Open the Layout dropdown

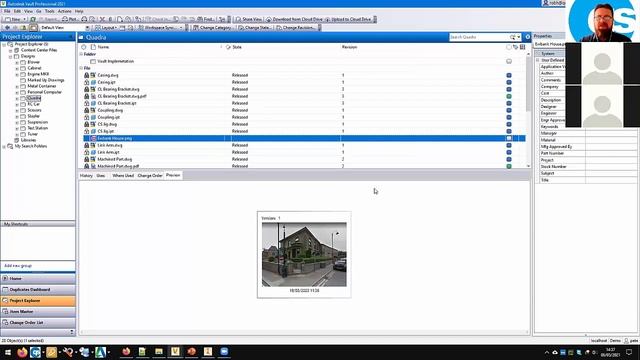click(105, 28)
